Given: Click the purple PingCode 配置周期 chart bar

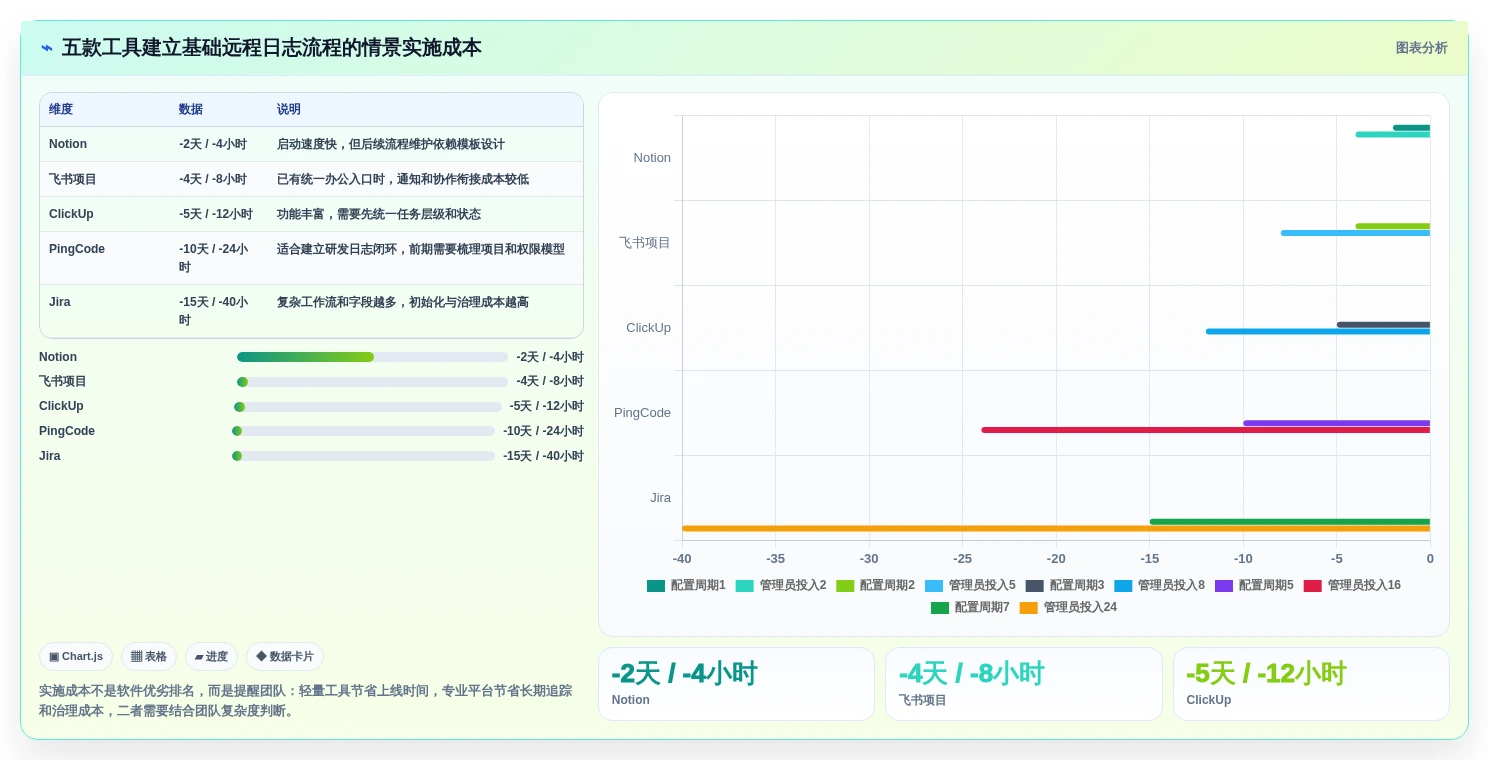Looking at the screenshot, I should click(x=1337, y=423).
